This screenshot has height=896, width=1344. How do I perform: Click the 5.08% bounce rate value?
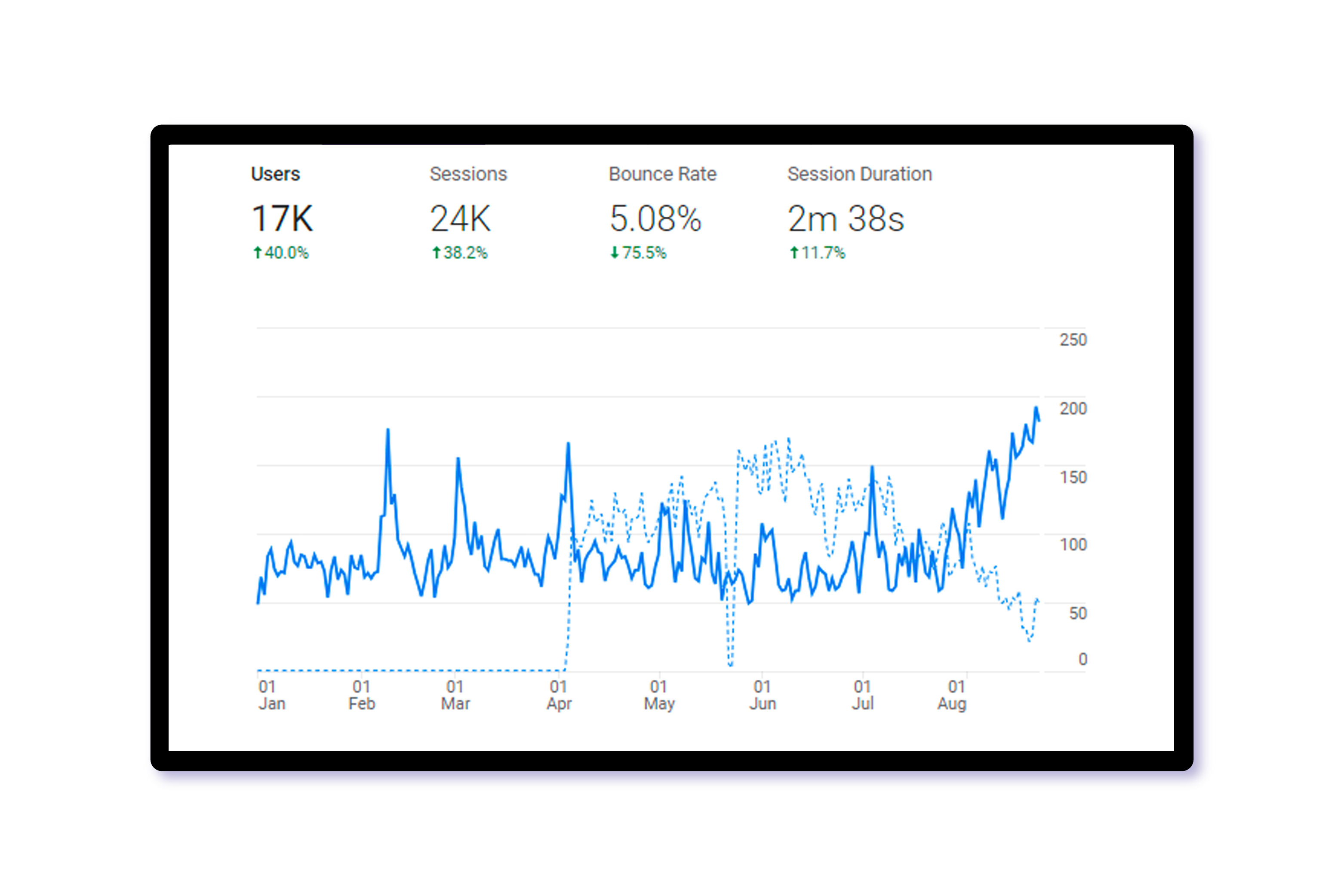[655, 218]
